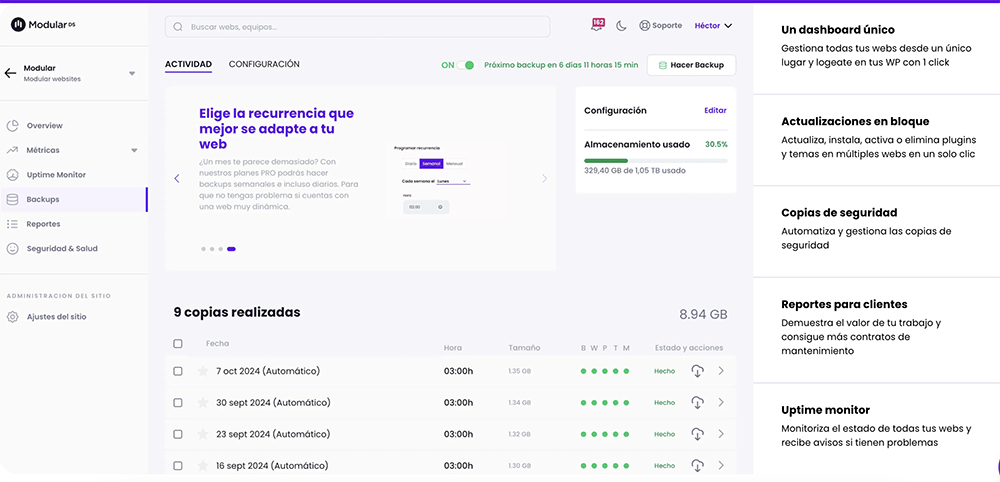Open the Copias de seguridad feature
This screenshot has width=1000, height=482.
tap(876, 231)
